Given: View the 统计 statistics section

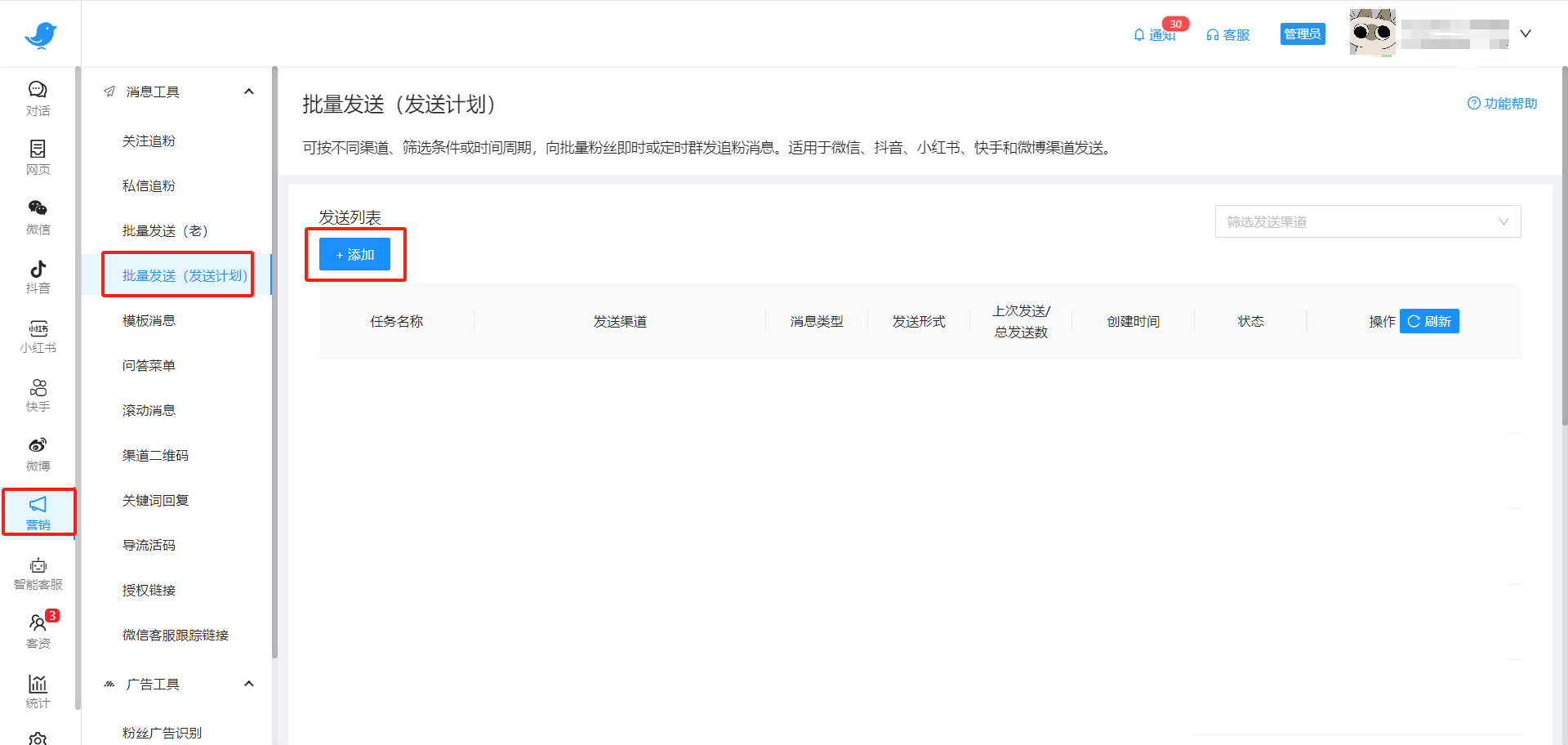Looking at the screenshot, I should 38,689.
